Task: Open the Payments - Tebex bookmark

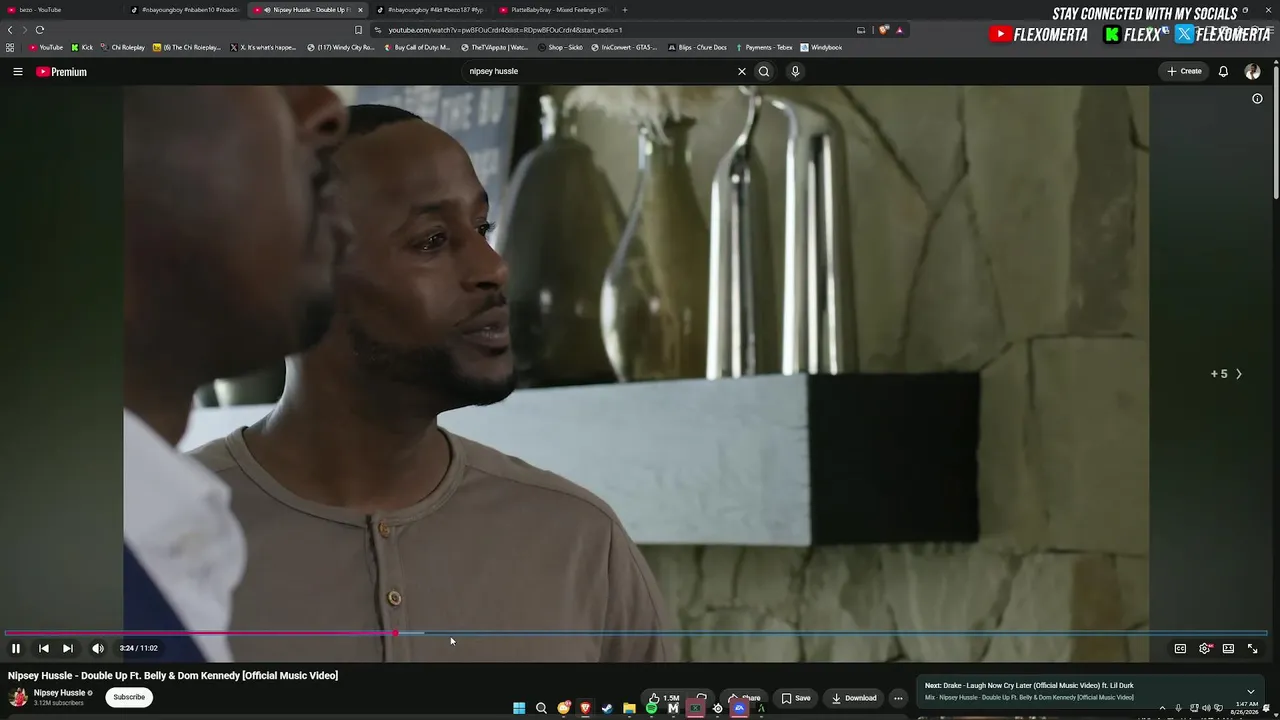Action: click(x=765, y=47)
